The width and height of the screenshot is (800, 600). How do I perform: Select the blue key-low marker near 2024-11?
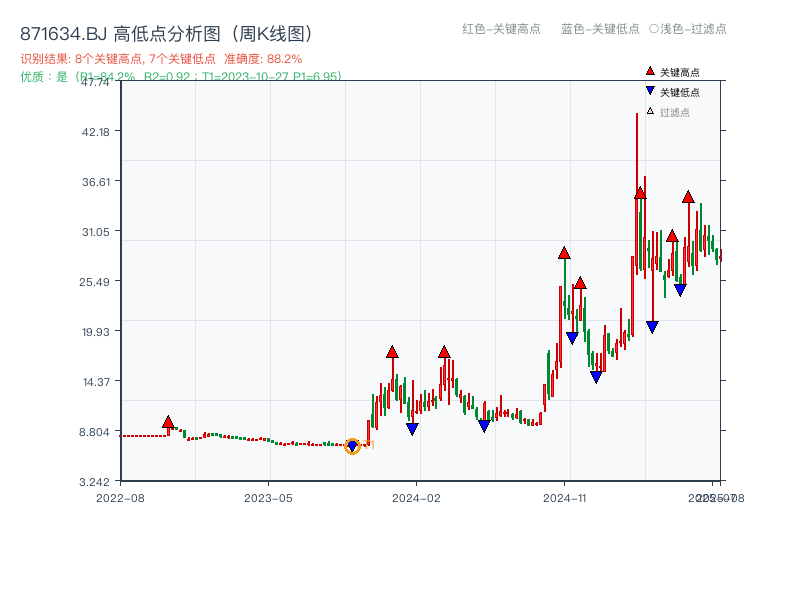(x=572, y=334)
